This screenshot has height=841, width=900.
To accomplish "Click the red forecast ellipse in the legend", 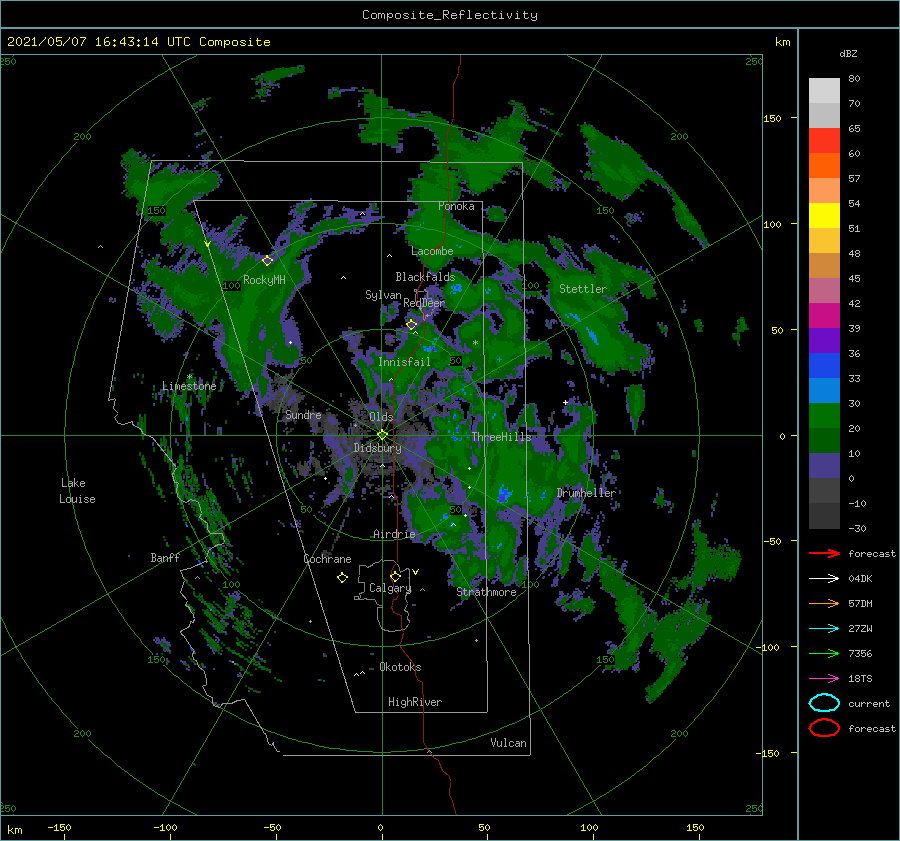I will pos(824,728).
